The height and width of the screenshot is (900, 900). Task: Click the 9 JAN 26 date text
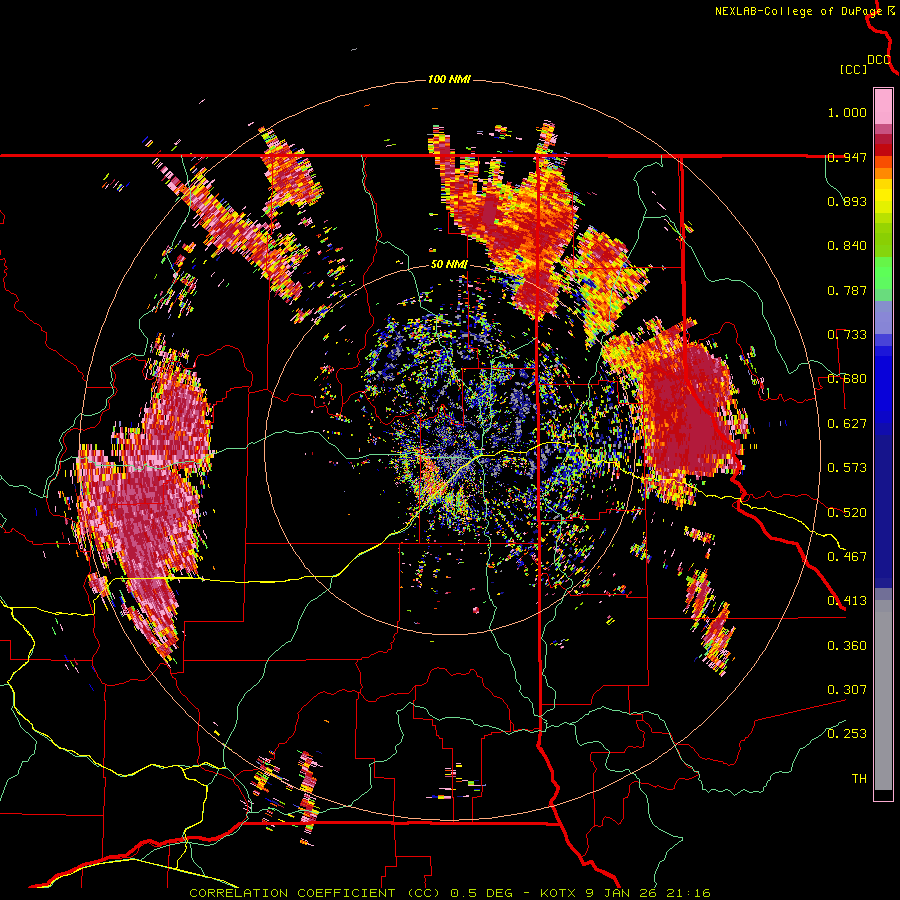pyautogui.click(x=622, y=893)
